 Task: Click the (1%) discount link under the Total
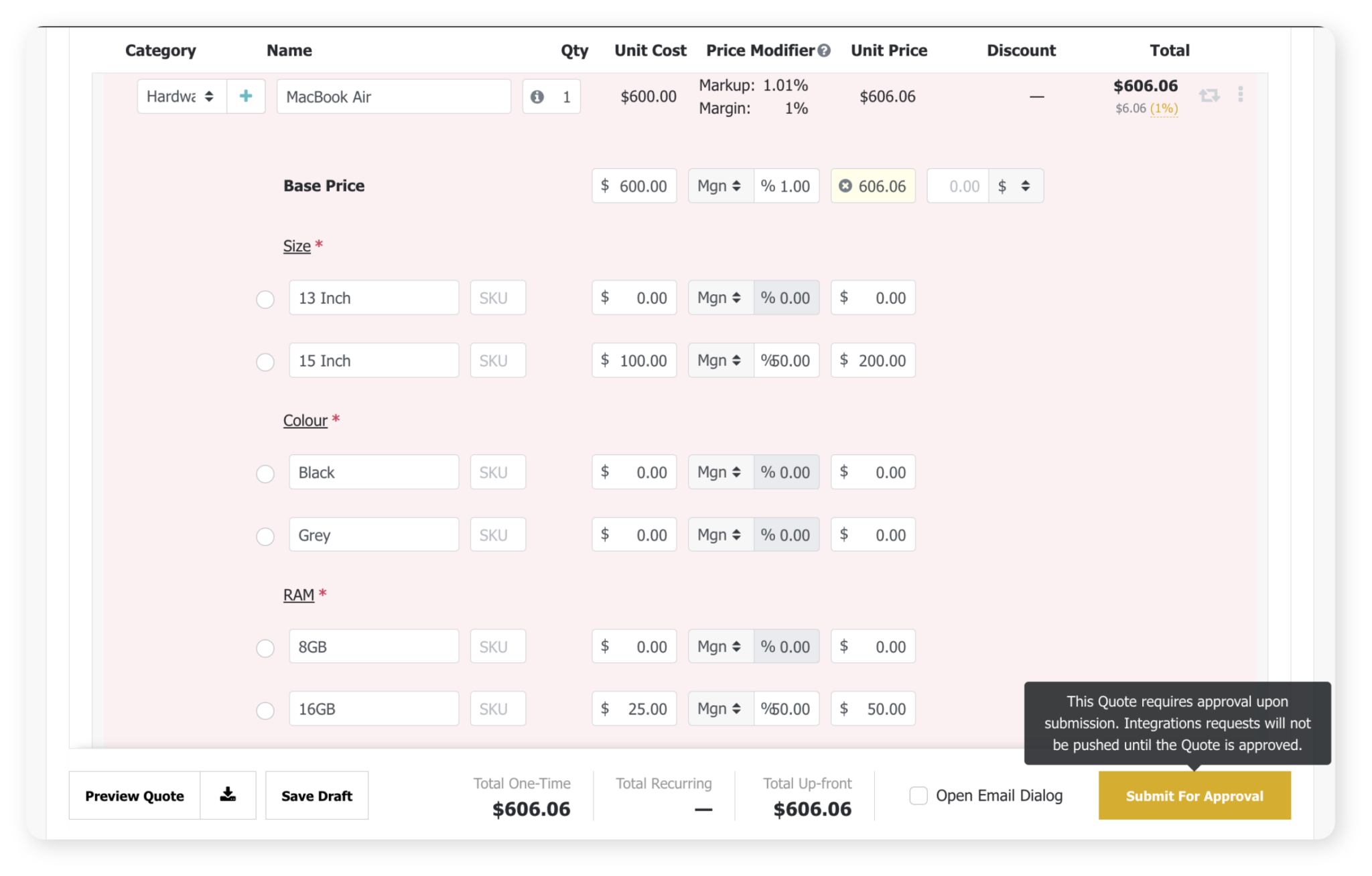pyautogui.click(x=1164, y=107)
